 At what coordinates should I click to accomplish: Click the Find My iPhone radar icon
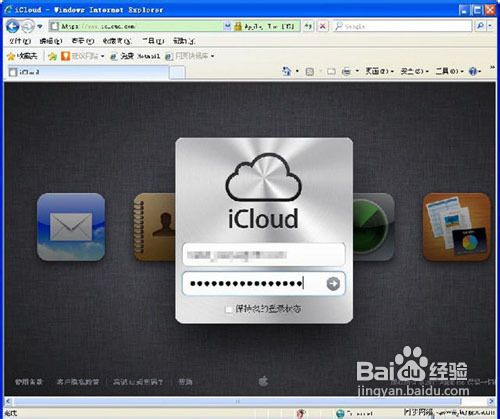point(374,227)
